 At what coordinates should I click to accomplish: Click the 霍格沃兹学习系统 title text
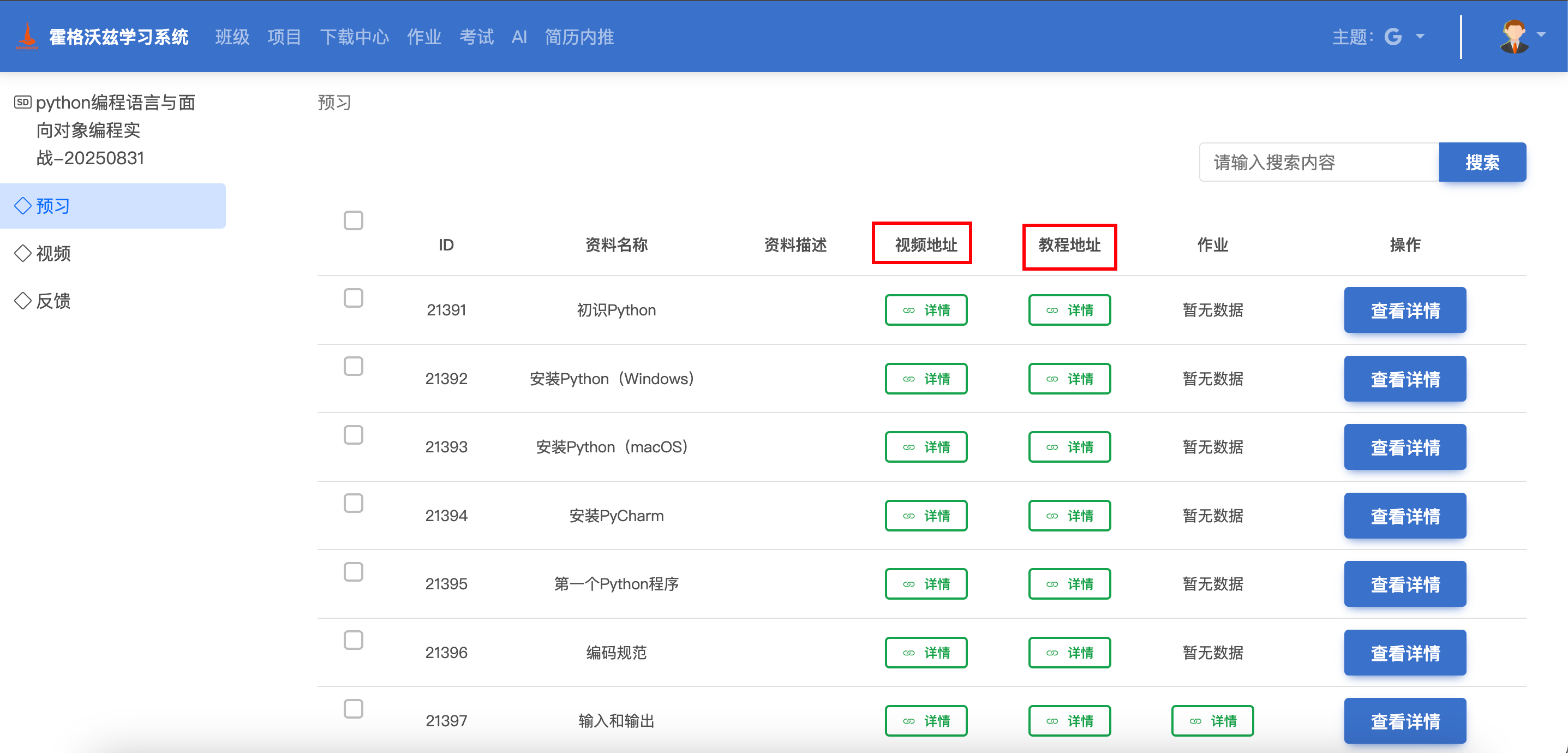tap(119, 37)
